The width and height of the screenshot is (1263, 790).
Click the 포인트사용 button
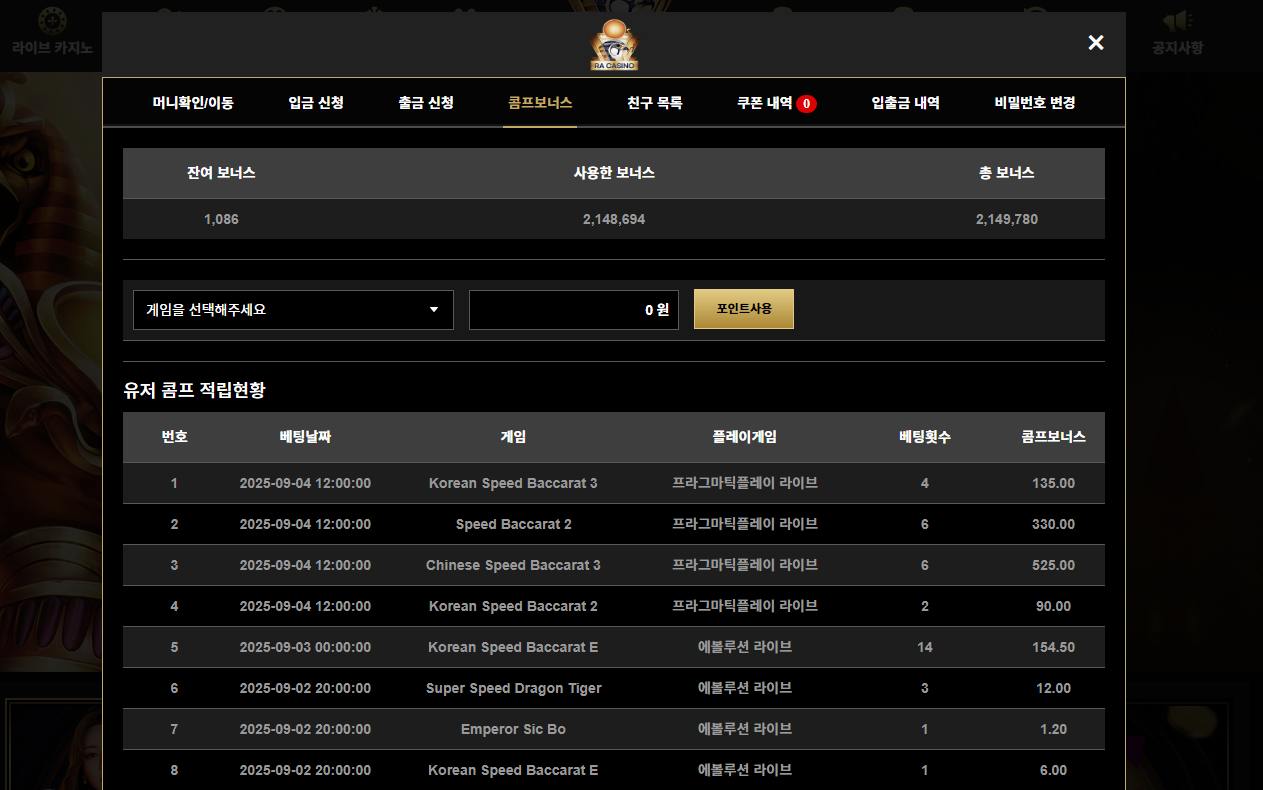(744, 309)
